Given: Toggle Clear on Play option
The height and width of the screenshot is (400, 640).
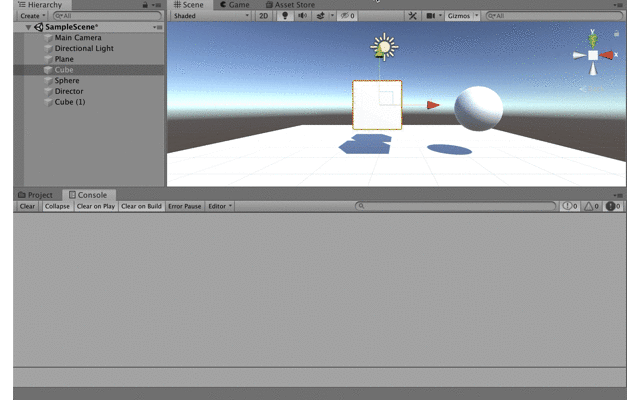Looking at the screenshot, I should point(96,206).
